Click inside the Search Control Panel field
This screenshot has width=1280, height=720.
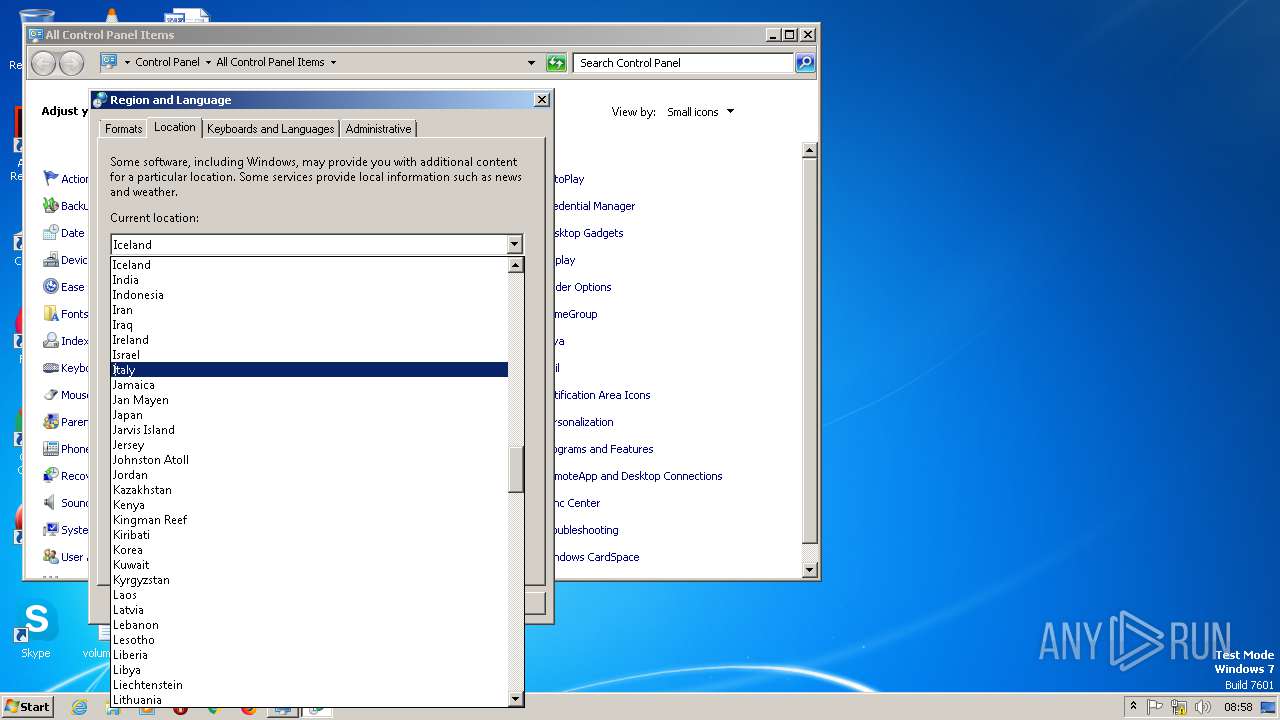pos(685,63)
